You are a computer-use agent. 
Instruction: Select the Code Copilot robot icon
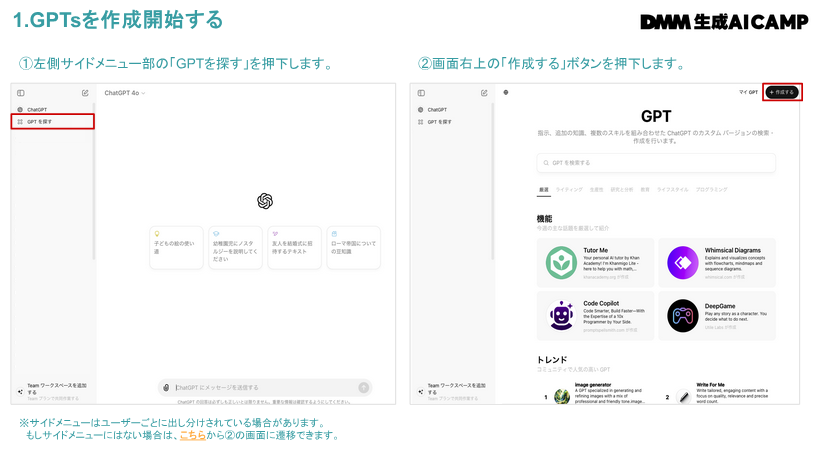coord(560,316)
